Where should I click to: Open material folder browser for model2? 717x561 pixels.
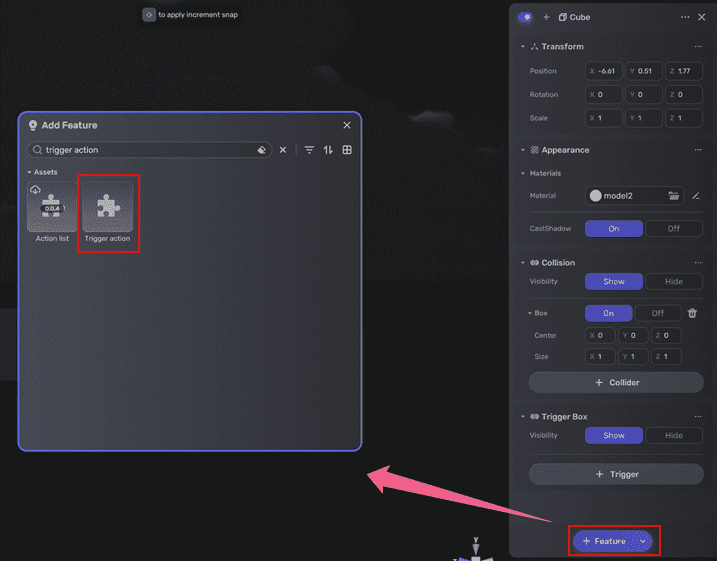coord(674,196)
